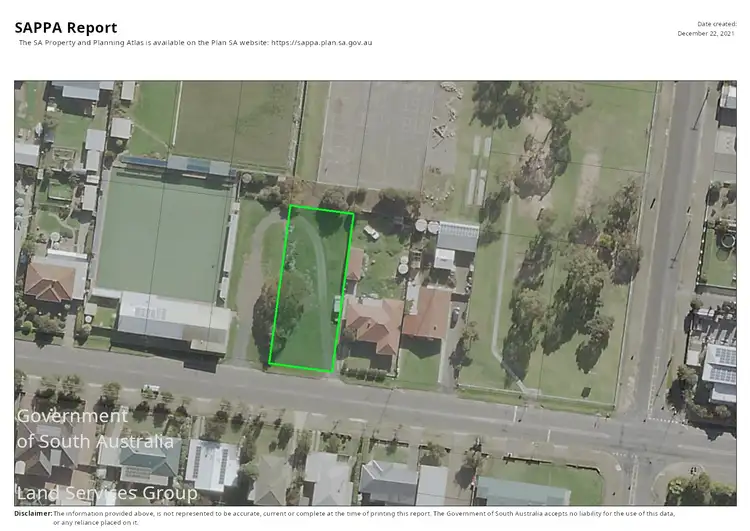Screen dimensions: 750x531
Task: Open the sappa.plan.sa.gov.au website link
Action: tap(321, 43)
